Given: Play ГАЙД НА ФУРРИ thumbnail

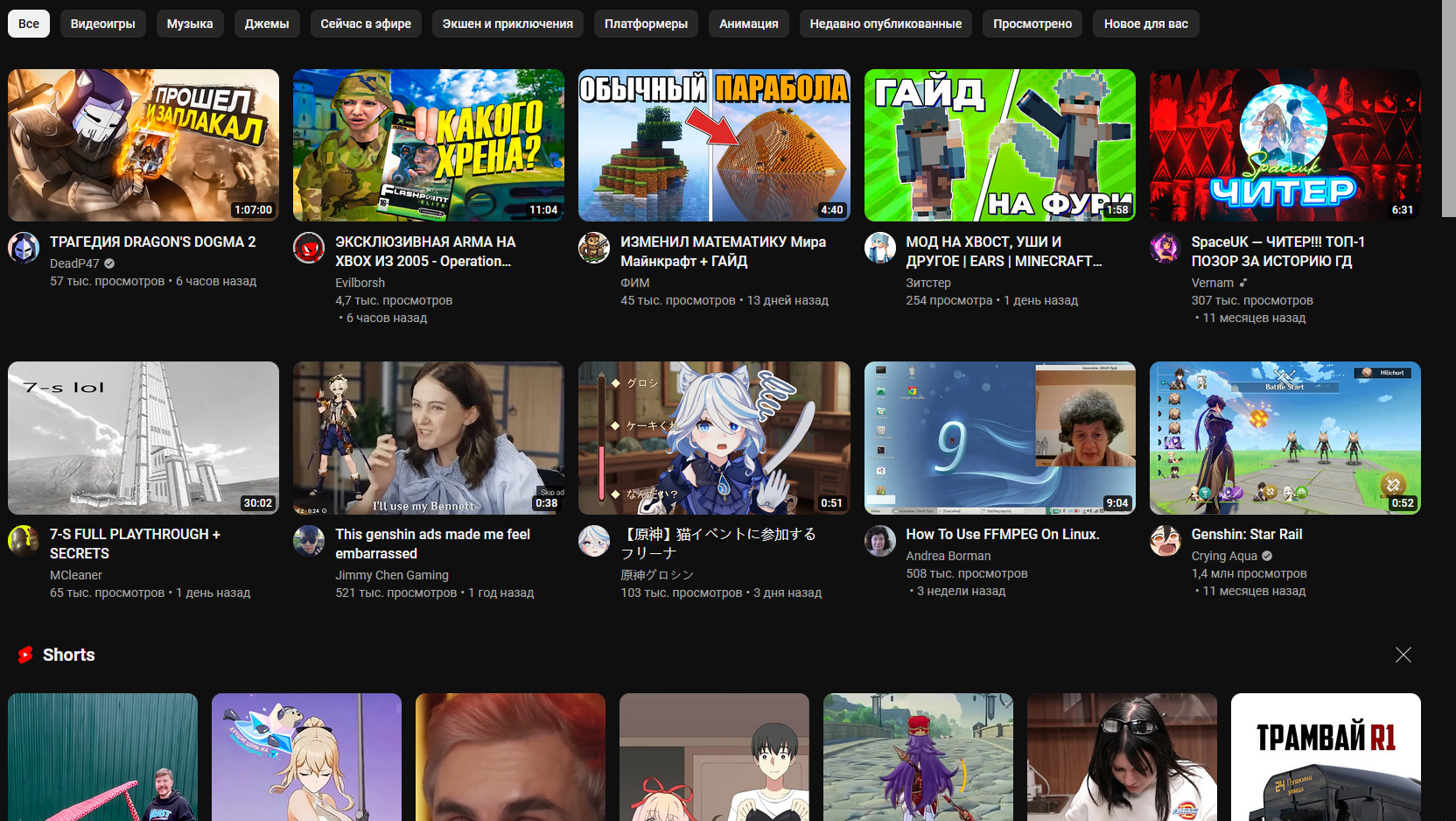Looking at the screenshot, I should (1000, 145).
